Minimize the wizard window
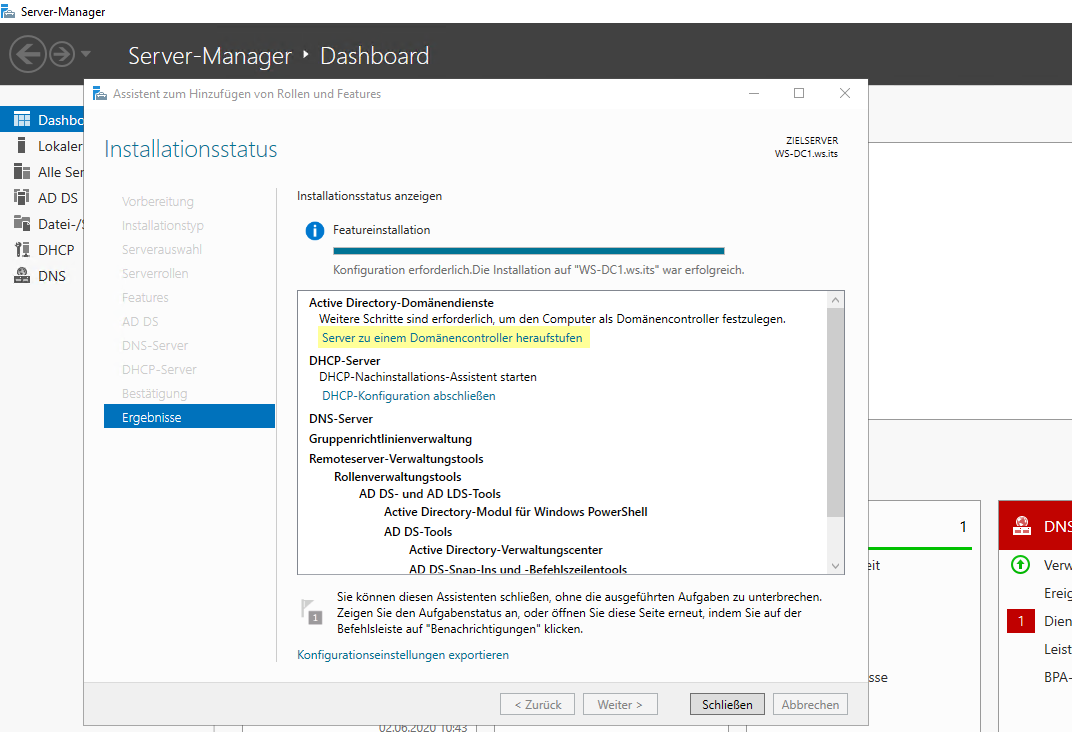The height and width of the screenshot is (732, 1072). pos(754,93)
